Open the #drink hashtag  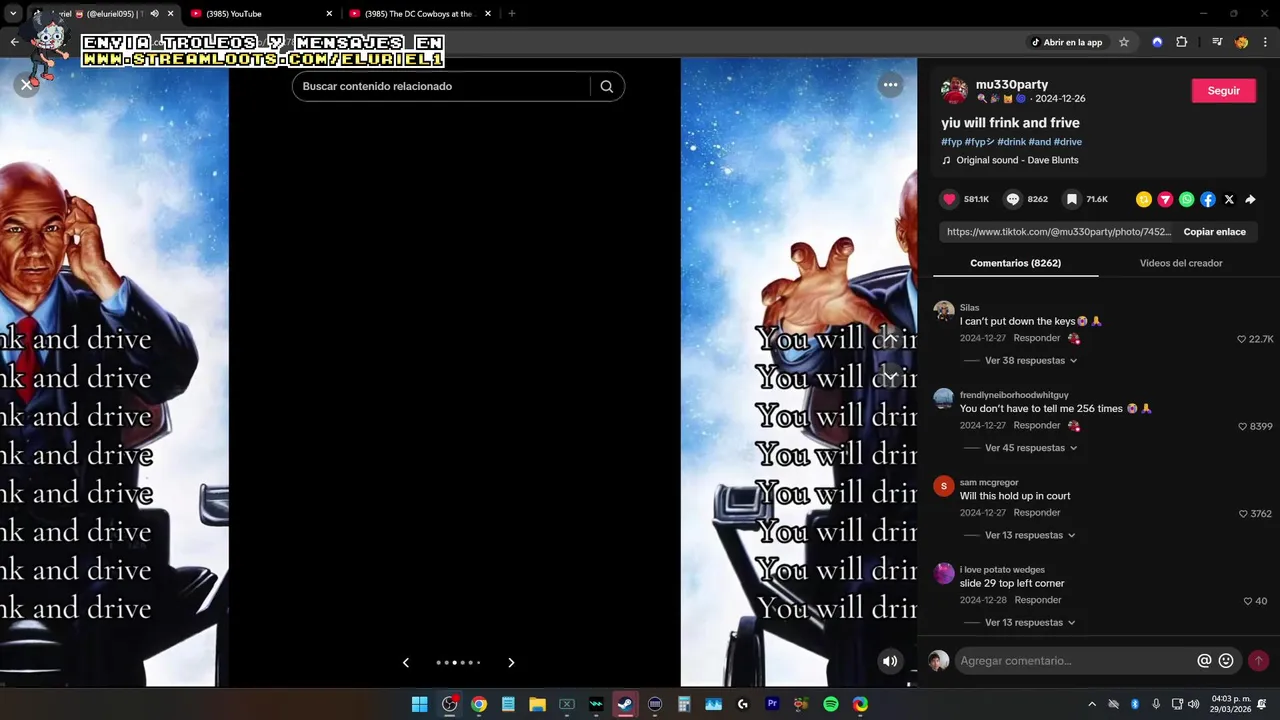[x=1011, y=142]
